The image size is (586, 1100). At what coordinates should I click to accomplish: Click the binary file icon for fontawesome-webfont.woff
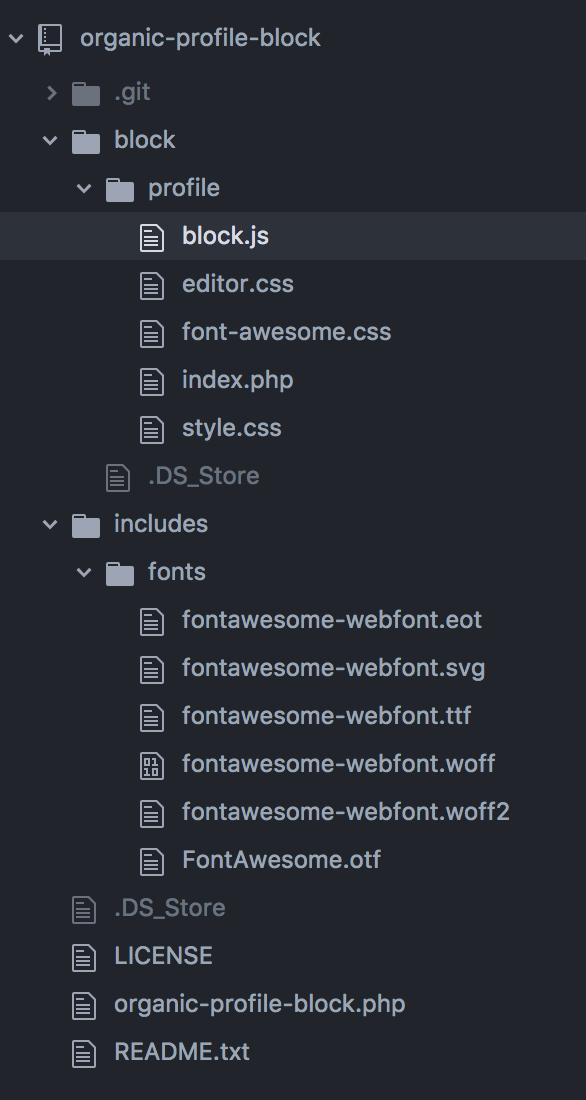pyautogui.click(x=152, y=765)
